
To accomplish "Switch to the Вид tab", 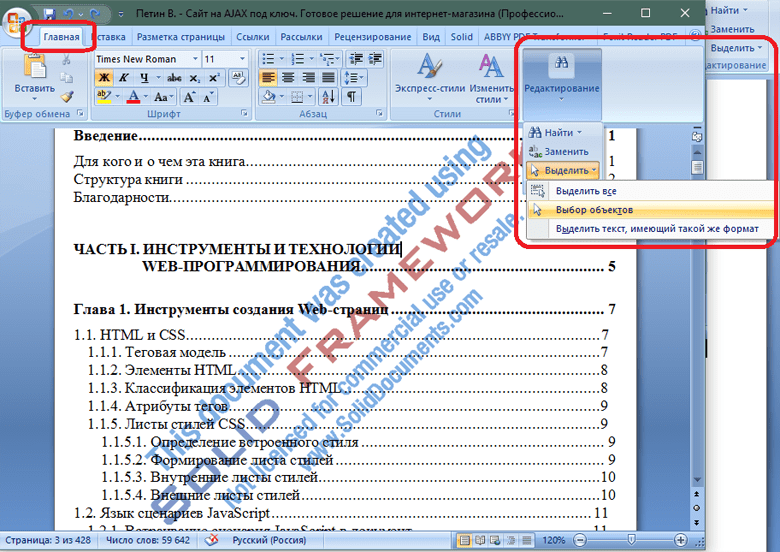I will pos(431,37).
